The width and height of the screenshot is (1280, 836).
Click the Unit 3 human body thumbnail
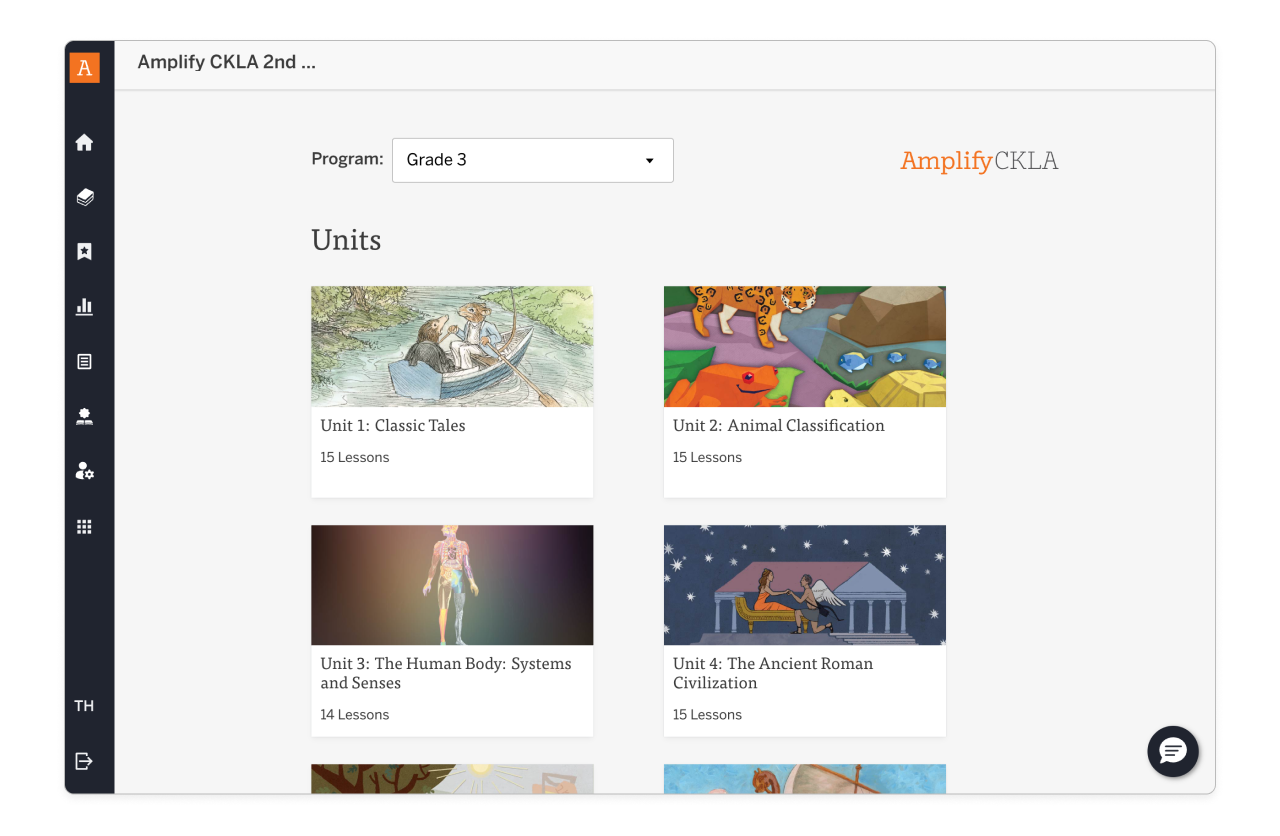[452, 585]
